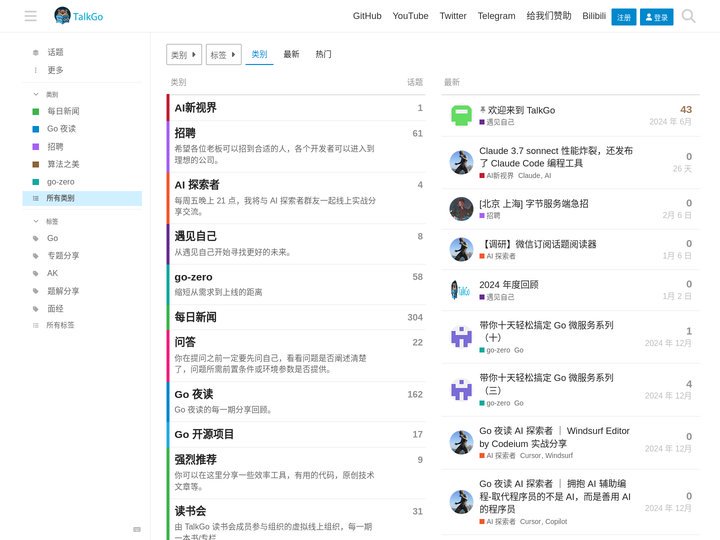Click the Copilot tag under 拥抱 AI topic
The image size is (720, 540).
pos(556,522)
